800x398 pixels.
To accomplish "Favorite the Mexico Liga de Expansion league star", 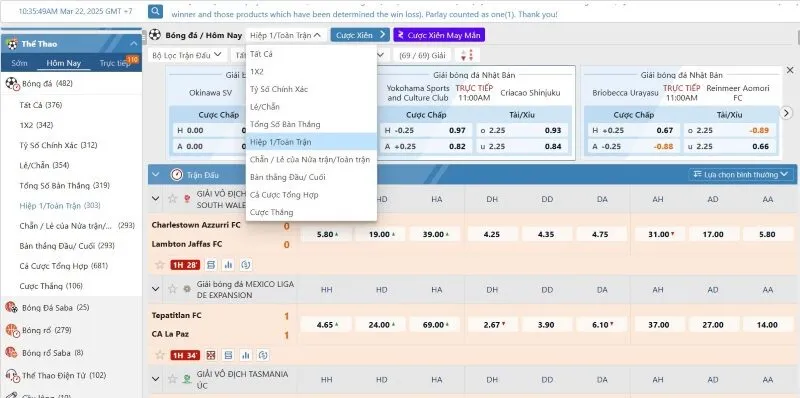I will point(172,289).
